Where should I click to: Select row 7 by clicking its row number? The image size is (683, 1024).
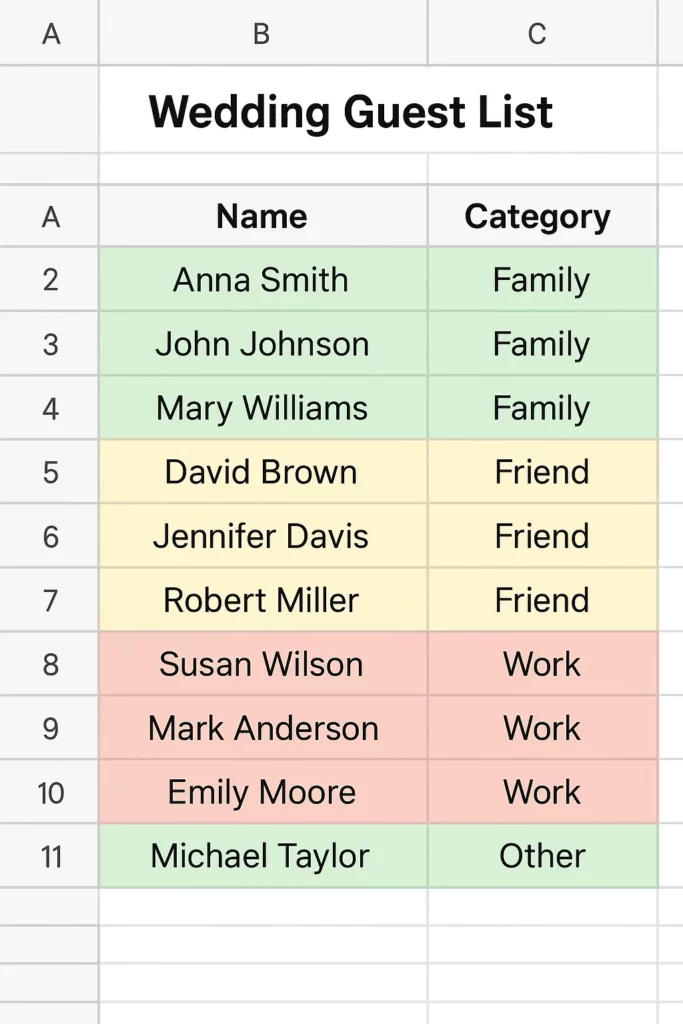(x=49, y=600)
